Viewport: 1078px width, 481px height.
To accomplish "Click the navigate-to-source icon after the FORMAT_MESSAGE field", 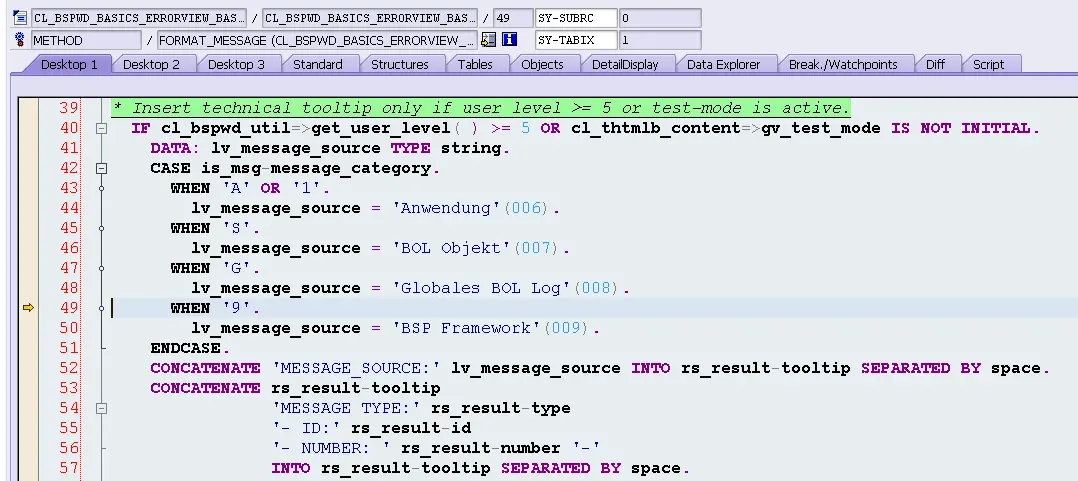I will 488,40.
